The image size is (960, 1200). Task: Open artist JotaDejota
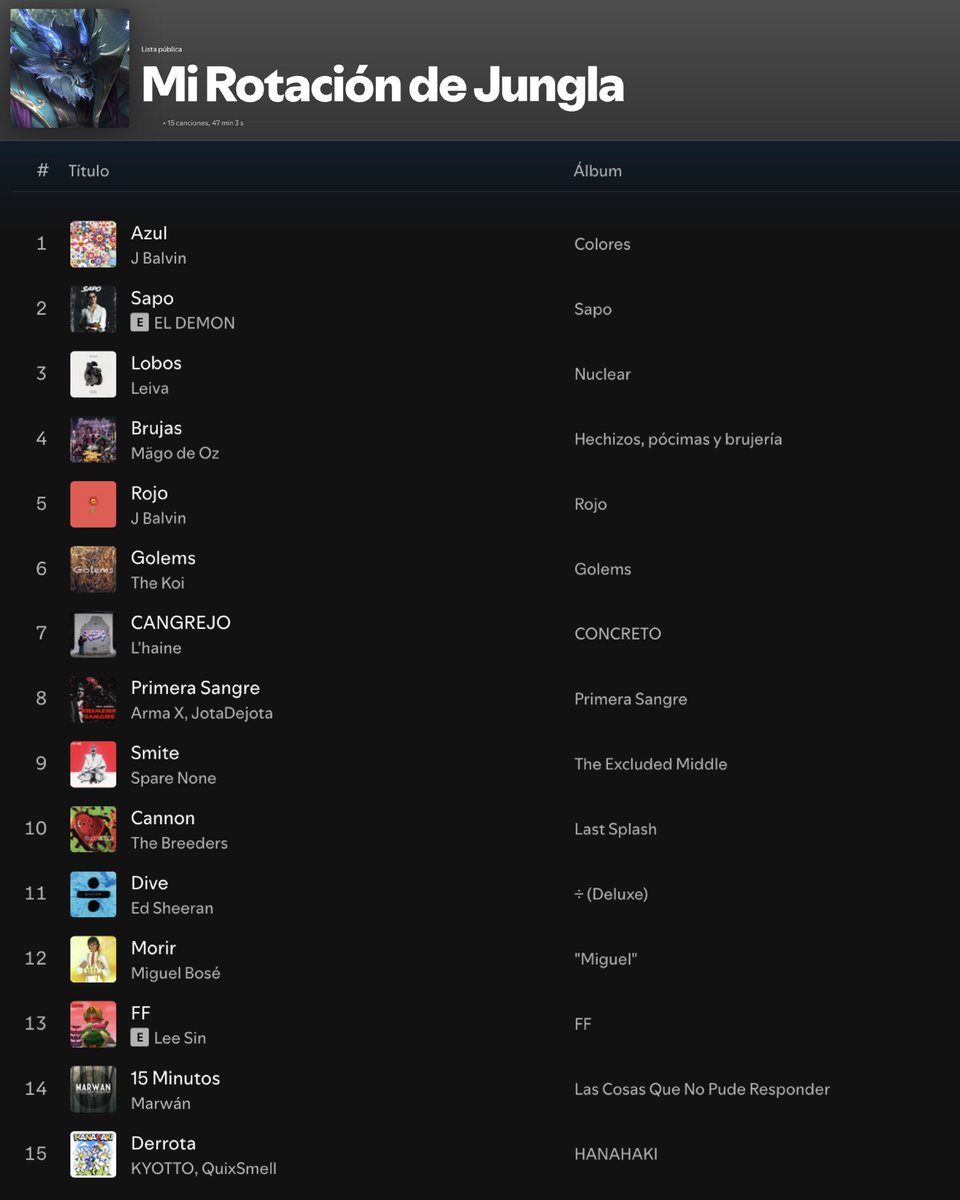[x=232, y=713]
